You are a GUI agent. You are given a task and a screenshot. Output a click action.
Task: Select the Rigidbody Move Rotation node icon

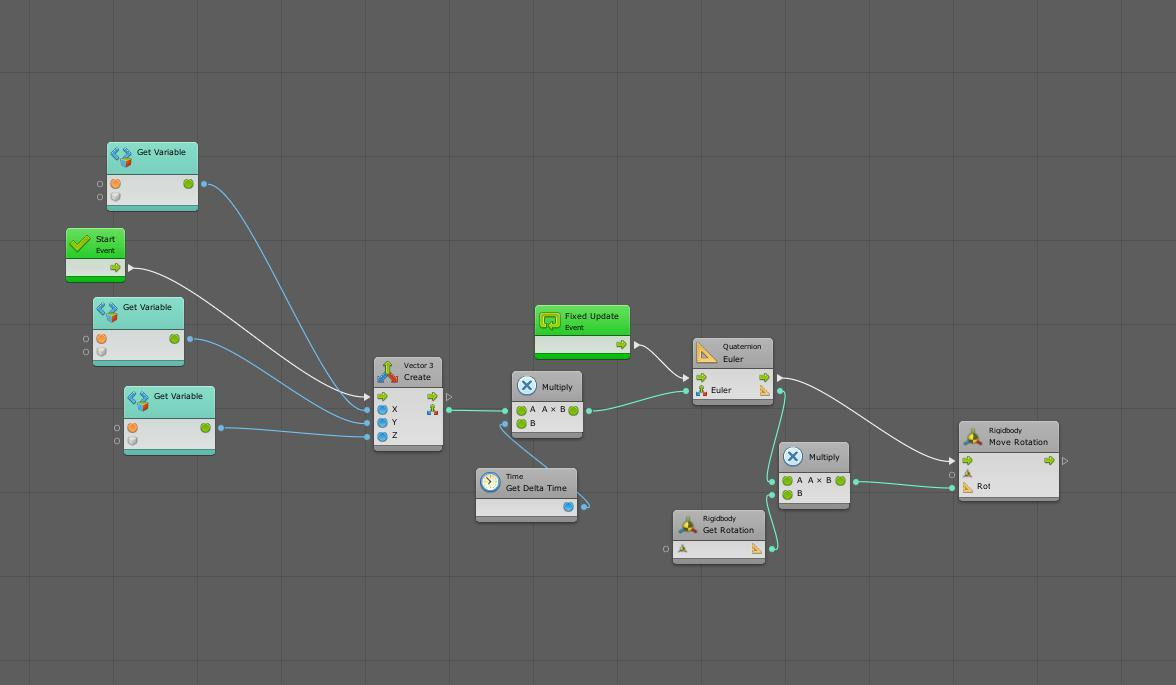[x=973, y=436]
